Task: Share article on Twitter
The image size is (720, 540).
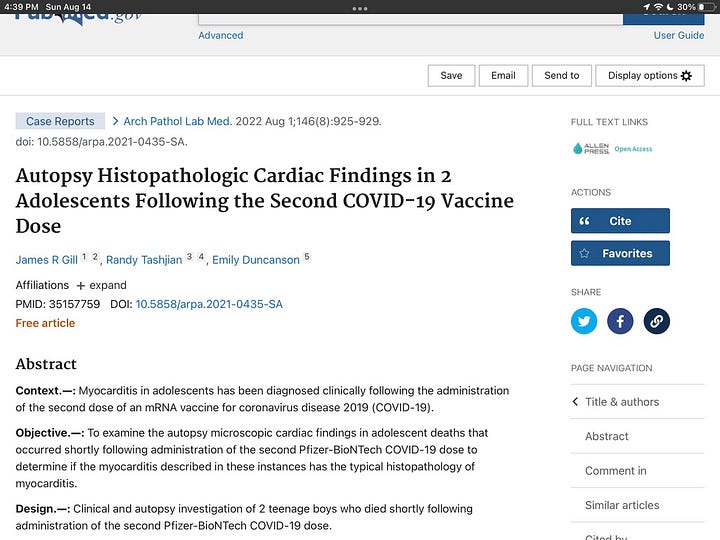Action: coord(584,321)
